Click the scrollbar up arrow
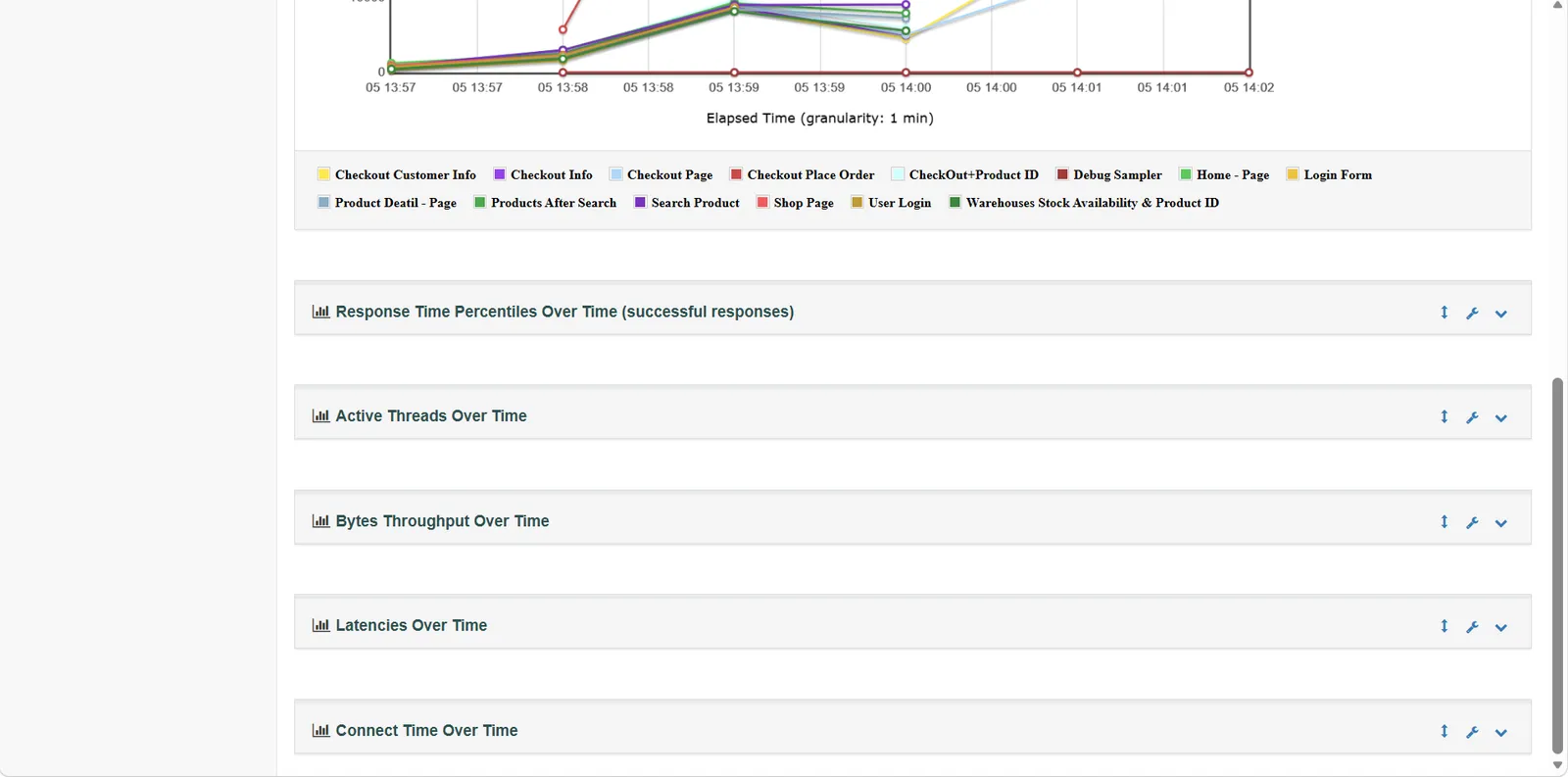Screen dimensions: 1568x777 point(1557,6)
